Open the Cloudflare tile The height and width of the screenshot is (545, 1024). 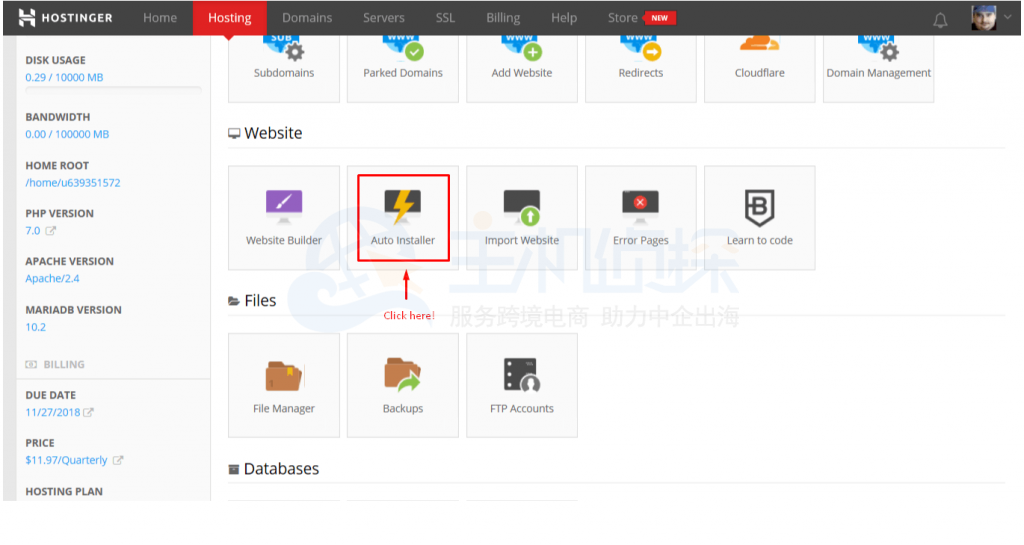point(760,69)
